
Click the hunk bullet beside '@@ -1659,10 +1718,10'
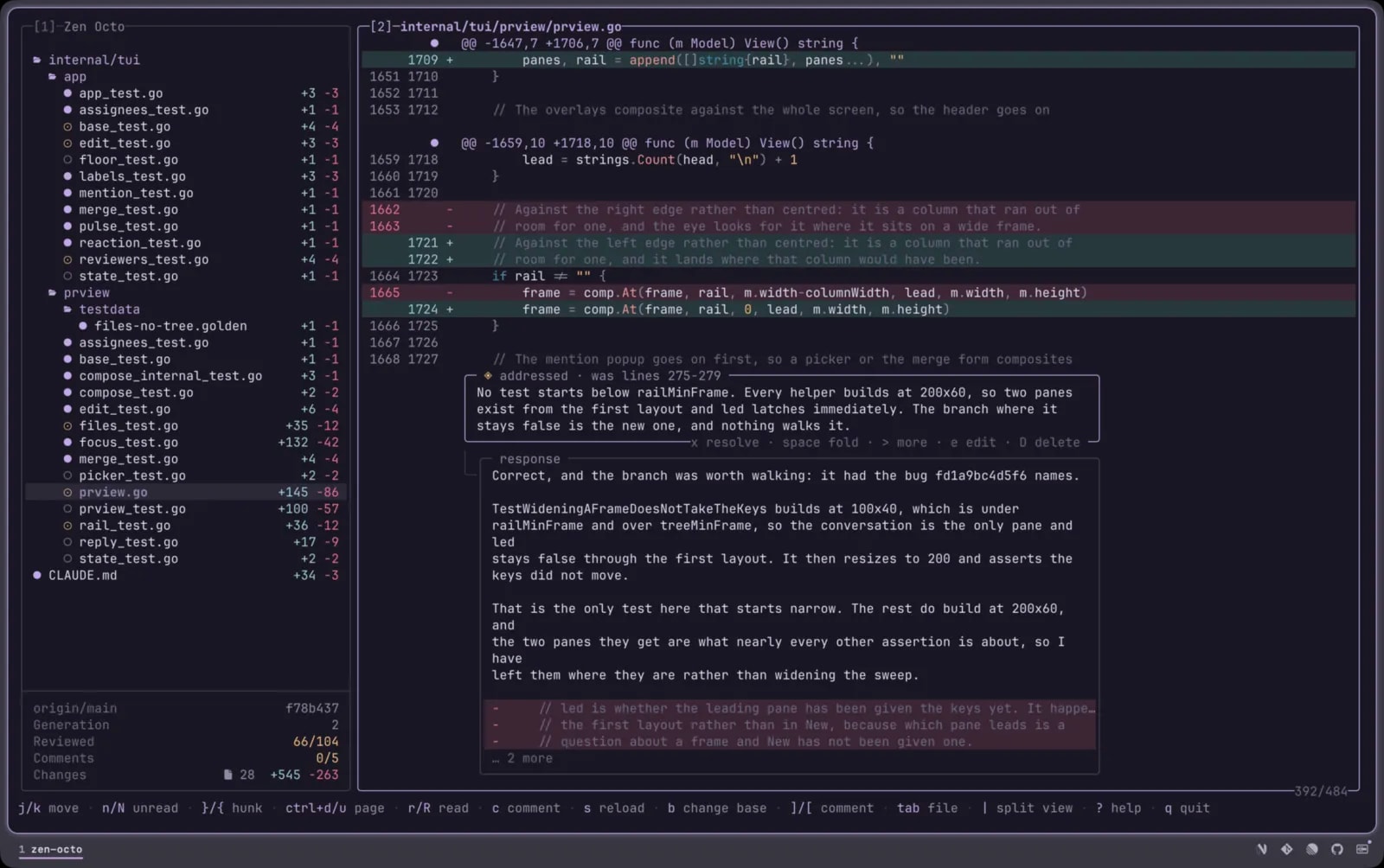tap(434, 144)
